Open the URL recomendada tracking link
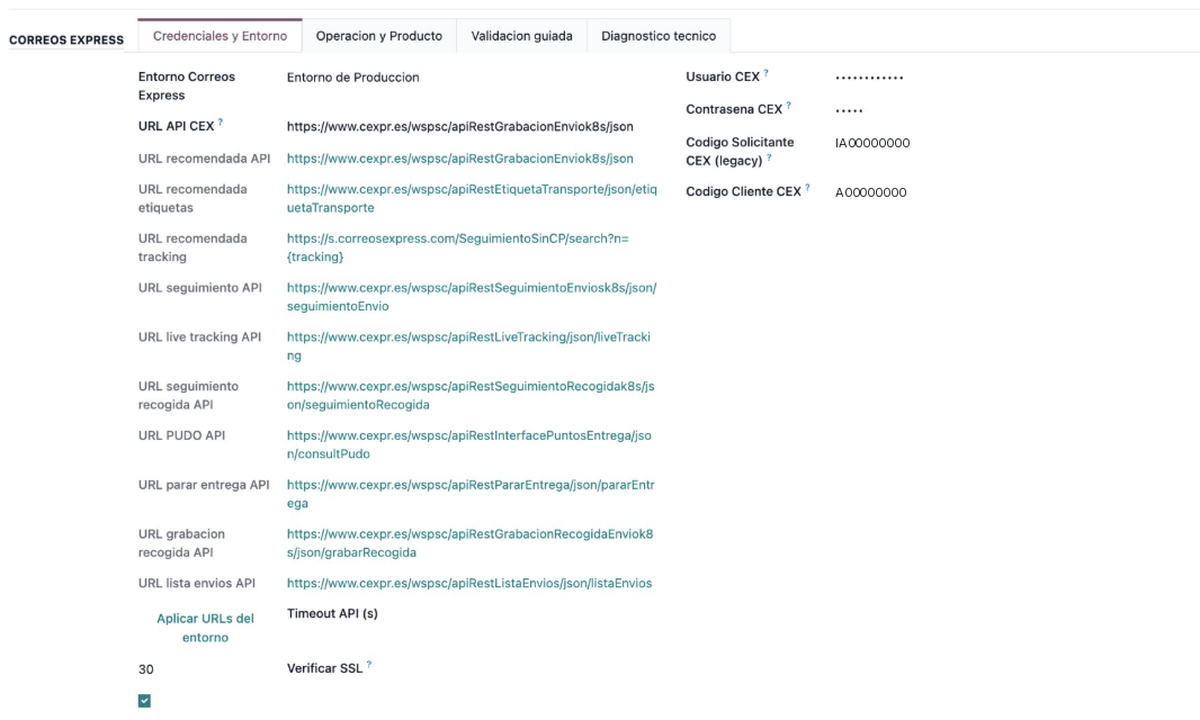The height and width of the screenshot is (720, 1200). point(458,248)
